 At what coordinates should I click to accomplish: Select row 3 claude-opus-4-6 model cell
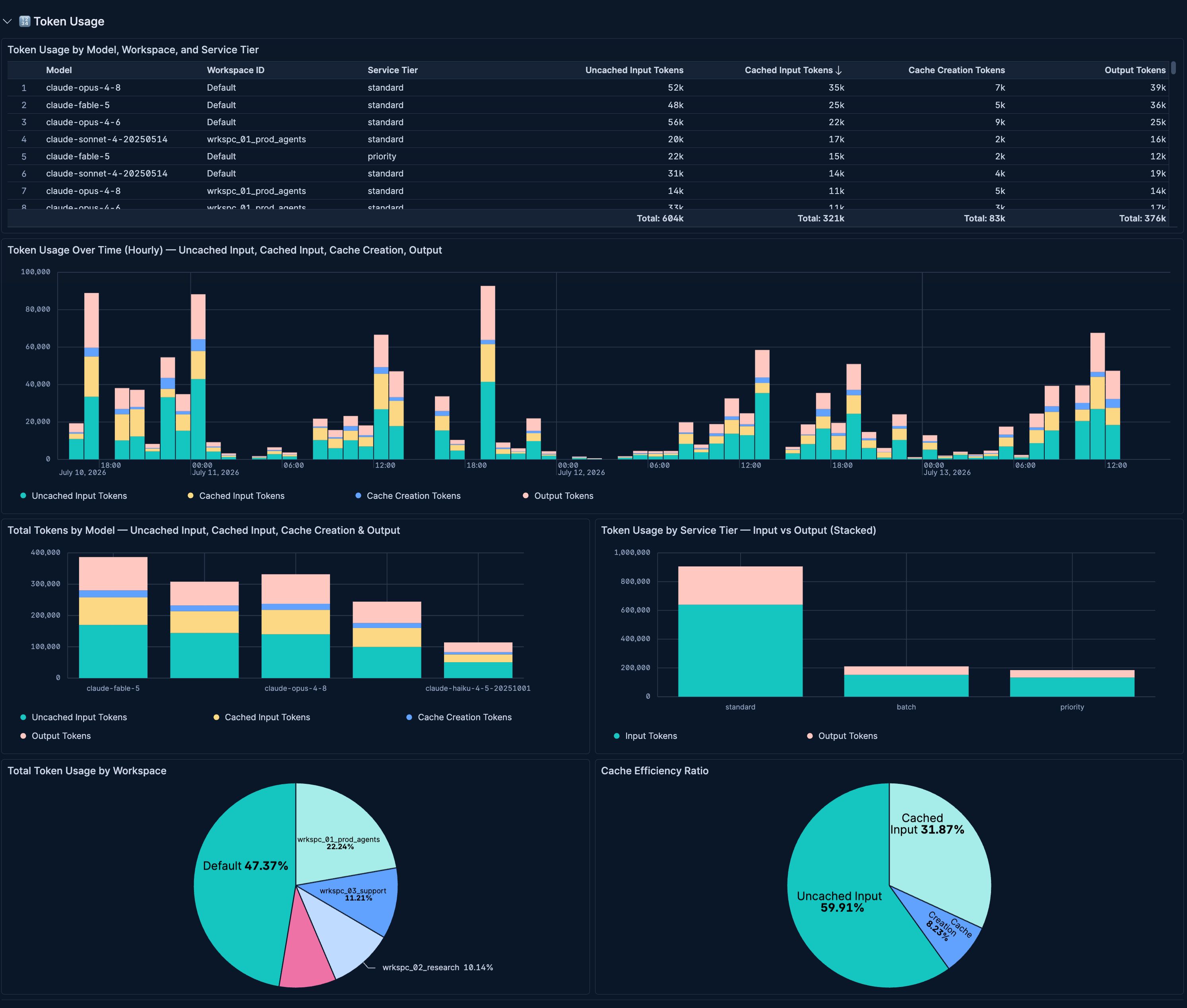(x=83, y=122)
